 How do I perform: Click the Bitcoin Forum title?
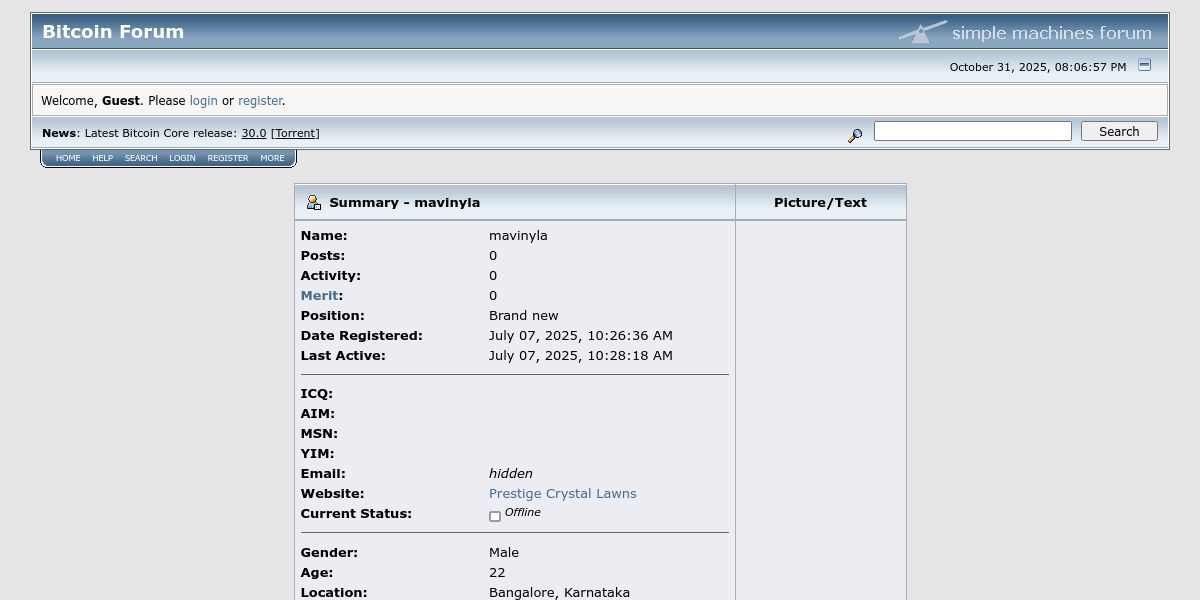pyautogui.click(x=113, y=32)
